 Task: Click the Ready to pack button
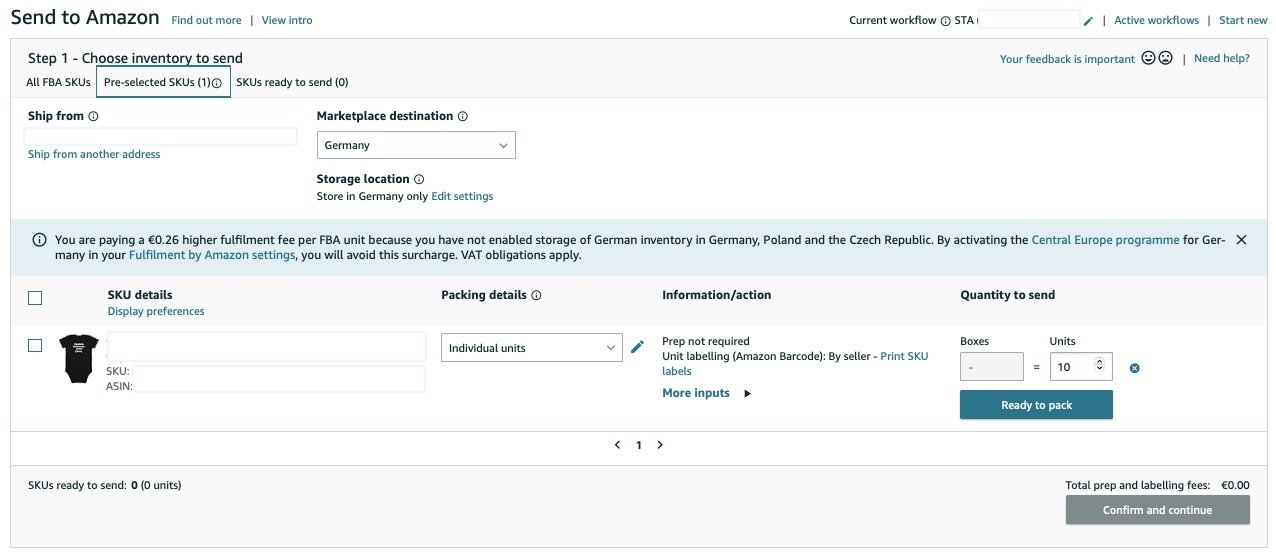pos(1036,405)
